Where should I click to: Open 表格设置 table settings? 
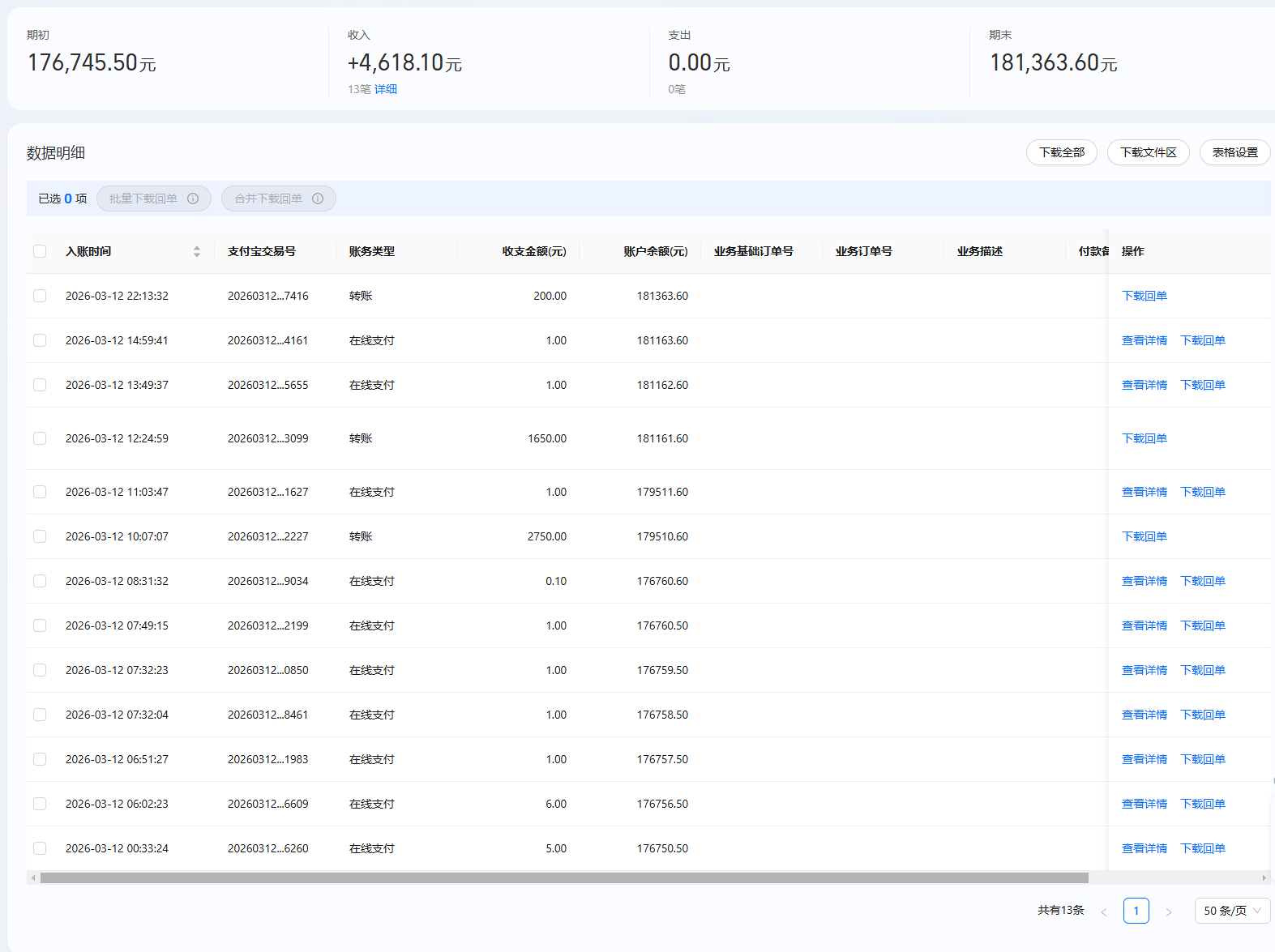coord(1234,152)
